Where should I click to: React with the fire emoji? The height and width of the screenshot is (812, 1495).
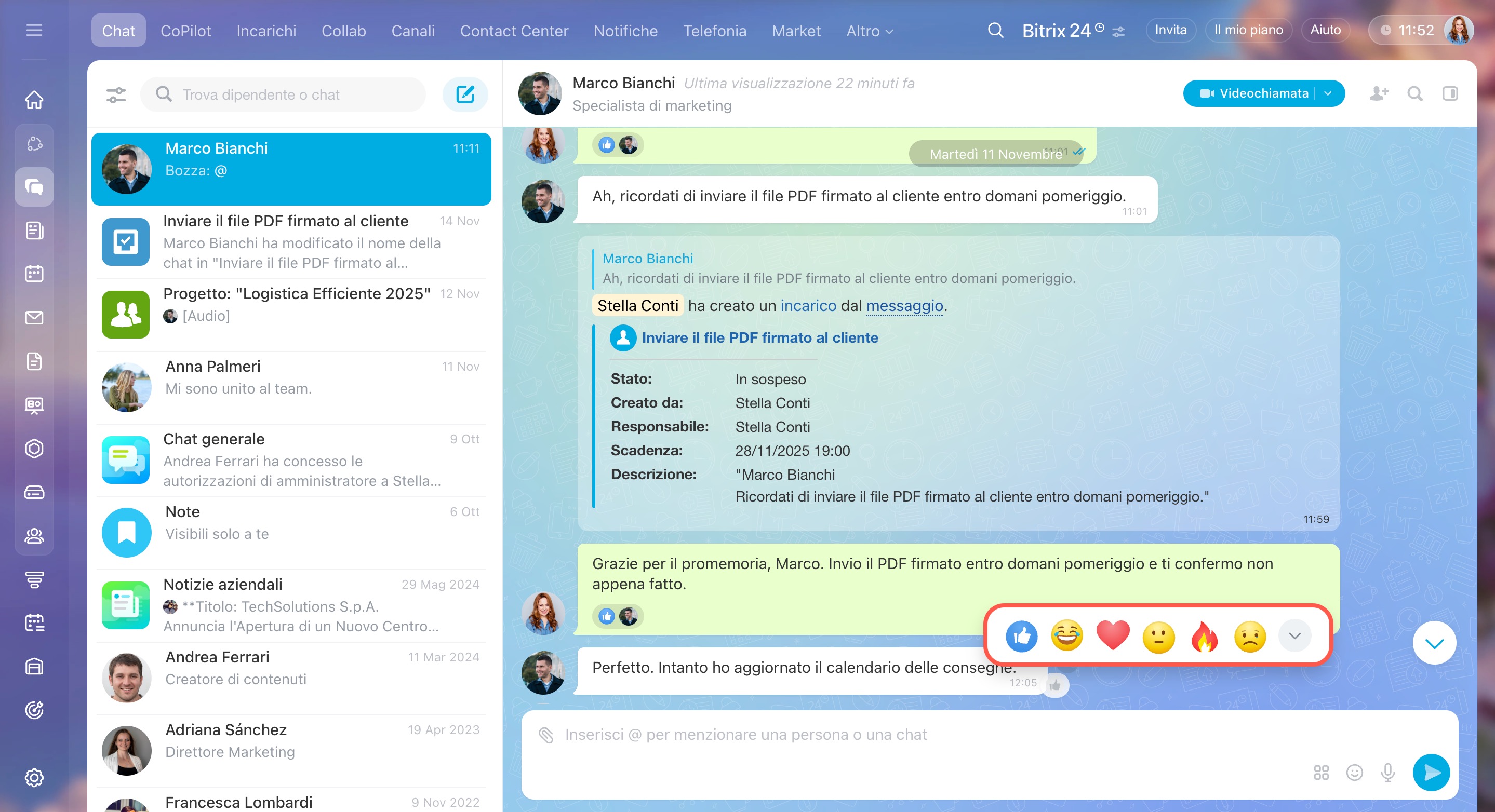click(x=1204, y=637)
